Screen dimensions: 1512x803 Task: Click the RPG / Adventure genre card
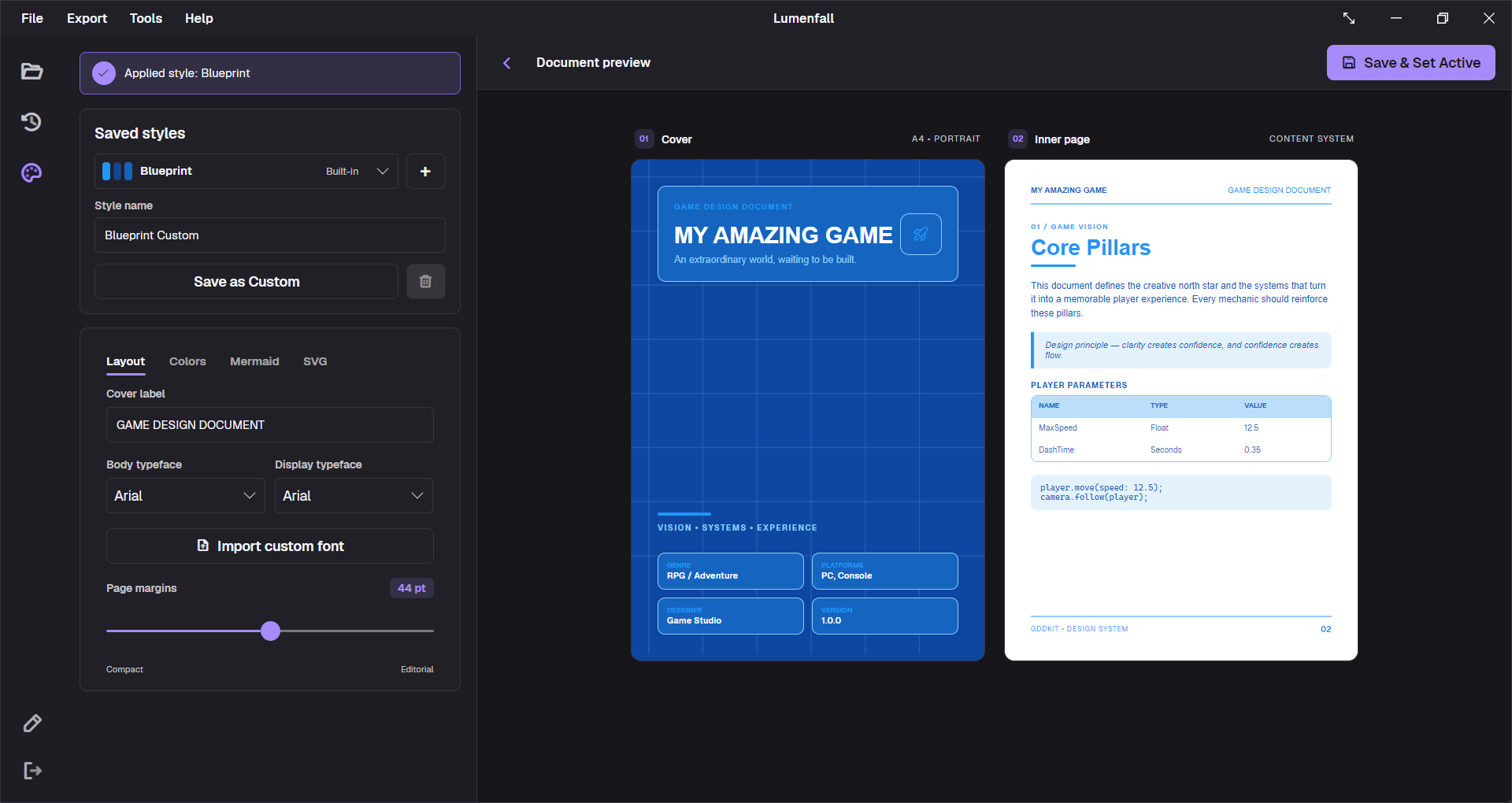(x=731, y=572)
